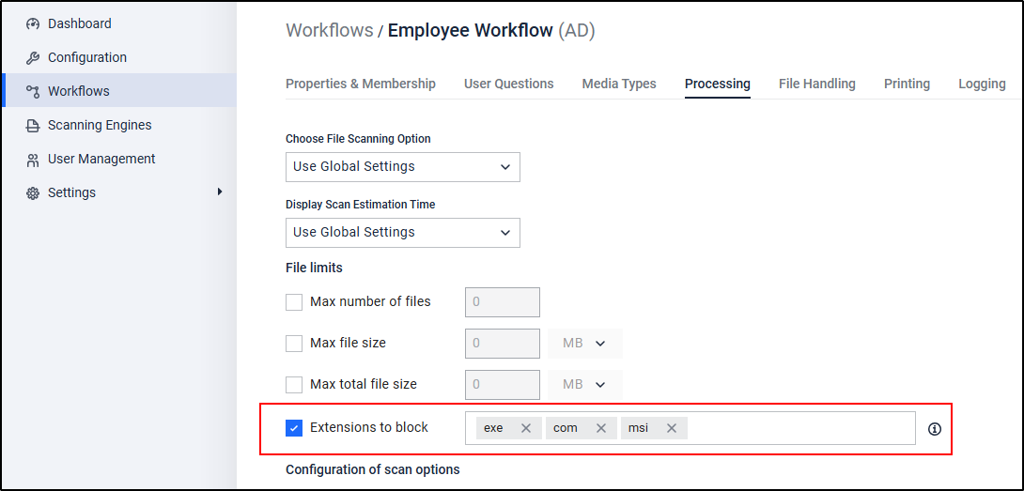
Task: Remove the msi extension tag
Action: click(x=671, y=428)
